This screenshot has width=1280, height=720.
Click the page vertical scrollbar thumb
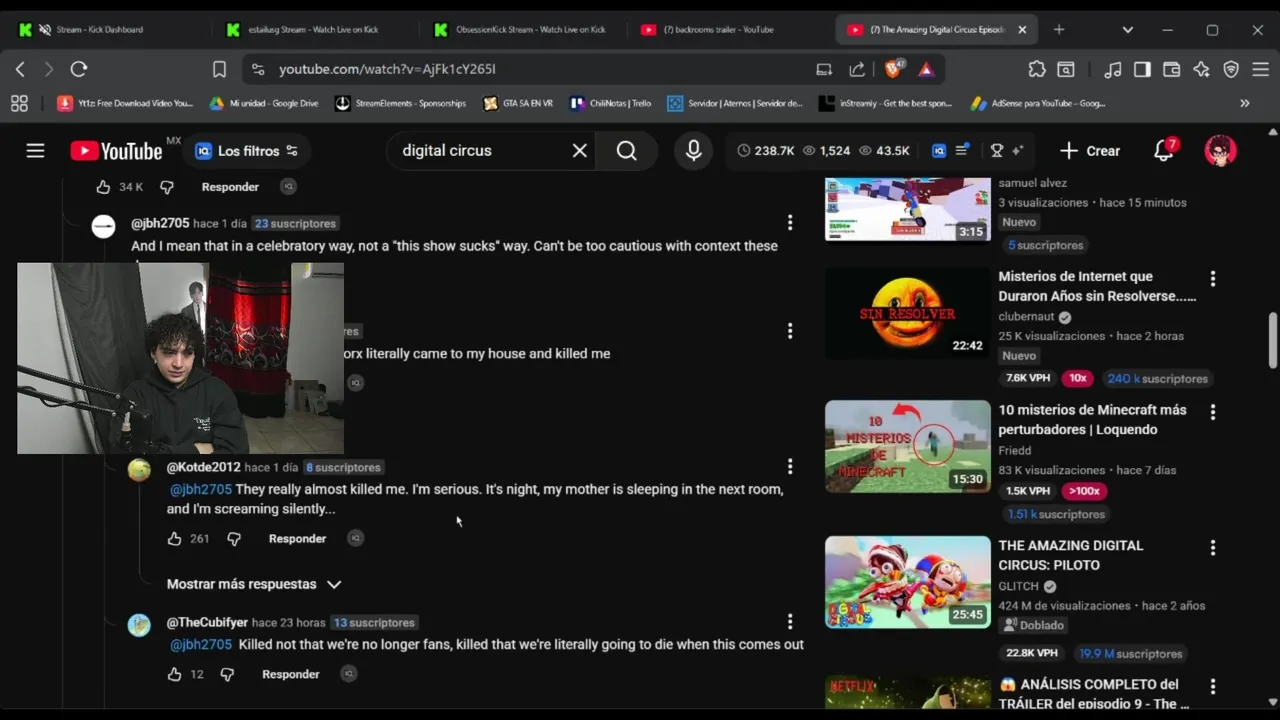[x=1272, y=342]
